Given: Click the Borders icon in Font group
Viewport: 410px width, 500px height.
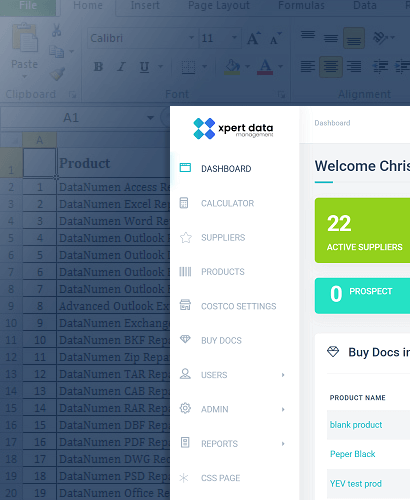Looking at the screenshot, I should point(188,67).
